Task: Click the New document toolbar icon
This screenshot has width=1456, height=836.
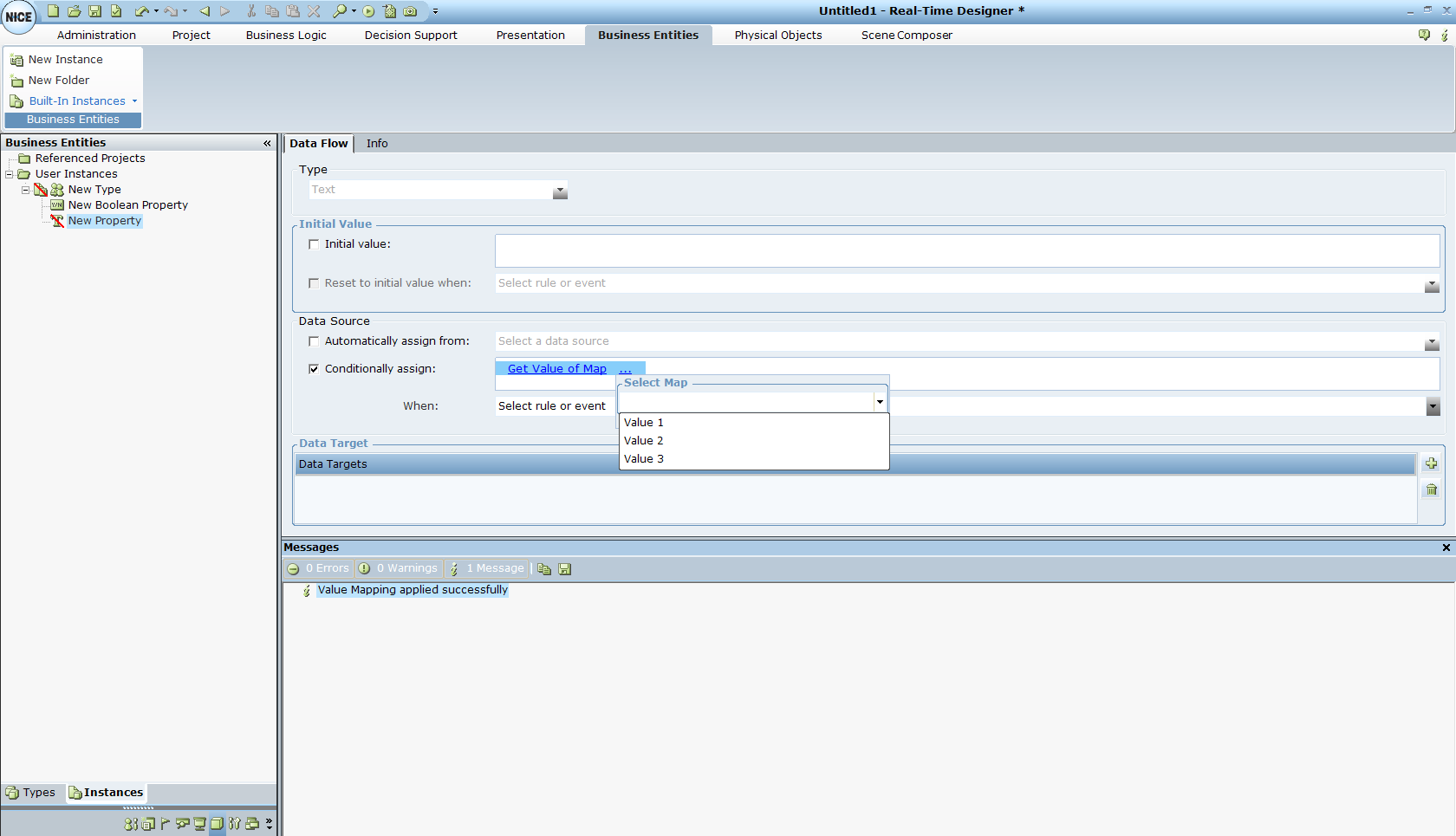Action: [x=53, y=11]
